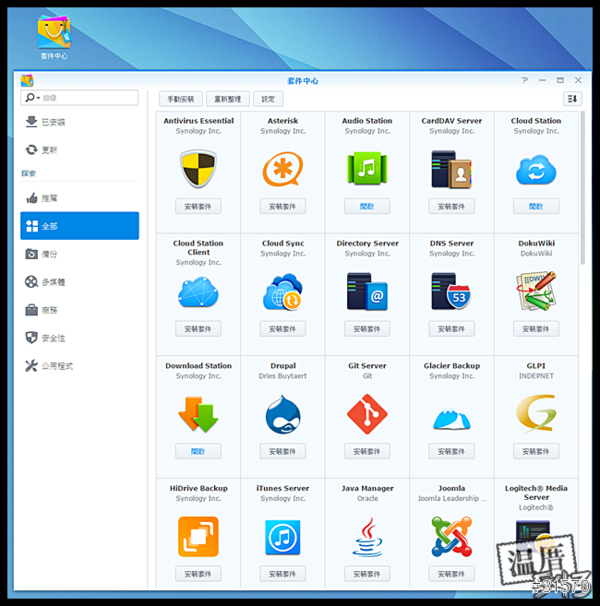This screenshot has width=600, height=606.
Task: Select the Installed (已安裝) sidebar item
Action: click(x=80, y=122)
